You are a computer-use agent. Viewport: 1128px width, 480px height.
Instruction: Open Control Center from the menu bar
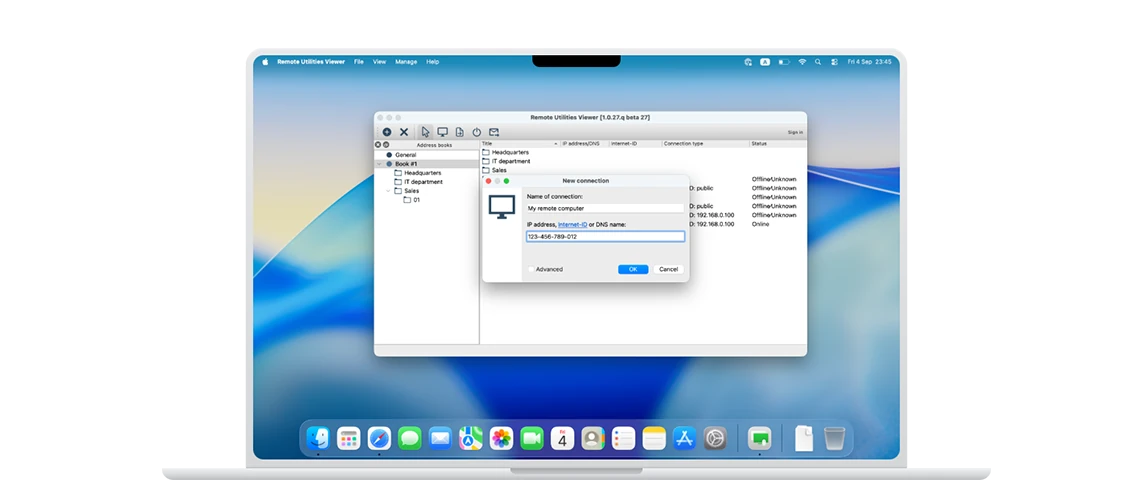click(x=834, y=62)
